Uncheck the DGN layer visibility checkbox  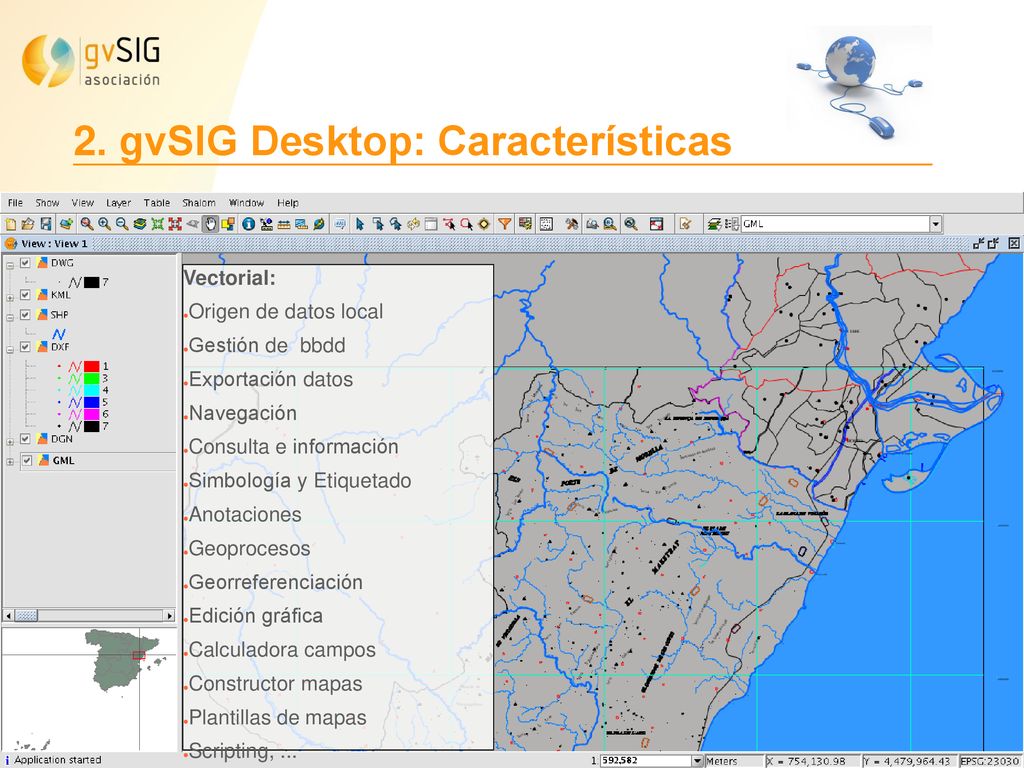[25, 439]
